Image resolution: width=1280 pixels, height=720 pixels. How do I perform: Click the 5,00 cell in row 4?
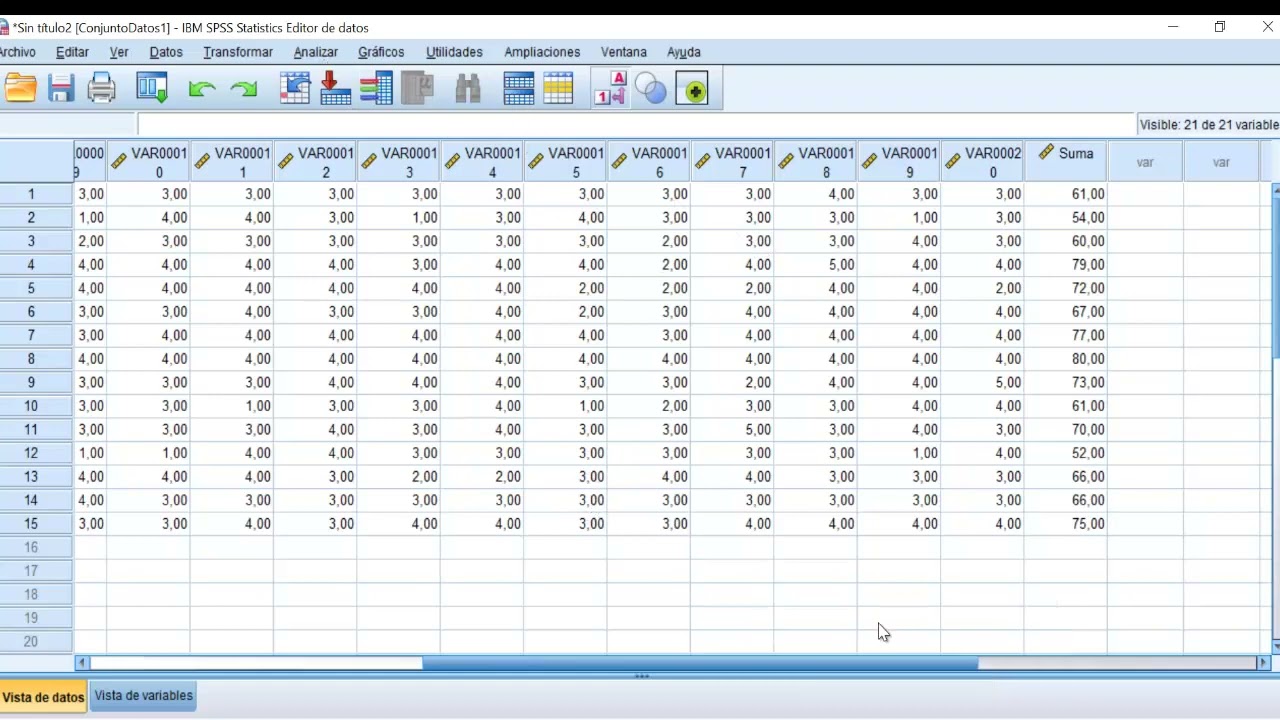pos(815,265)
